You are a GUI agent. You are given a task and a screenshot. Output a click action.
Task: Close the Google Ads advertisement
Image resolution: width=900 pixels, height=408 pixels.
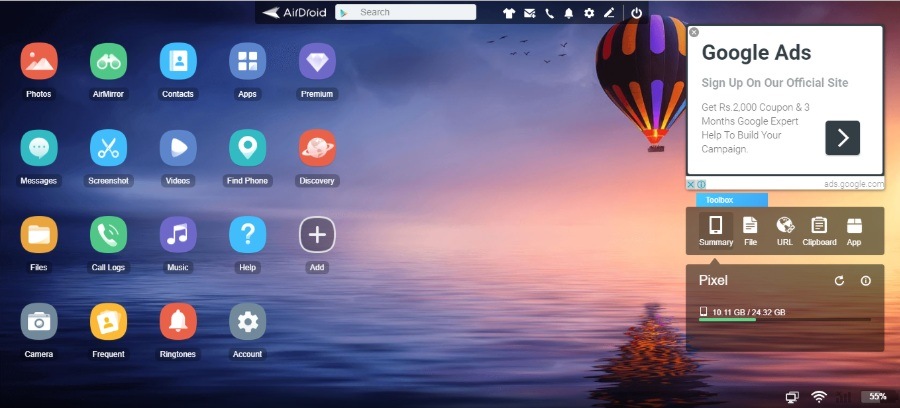tap(693, 32)
